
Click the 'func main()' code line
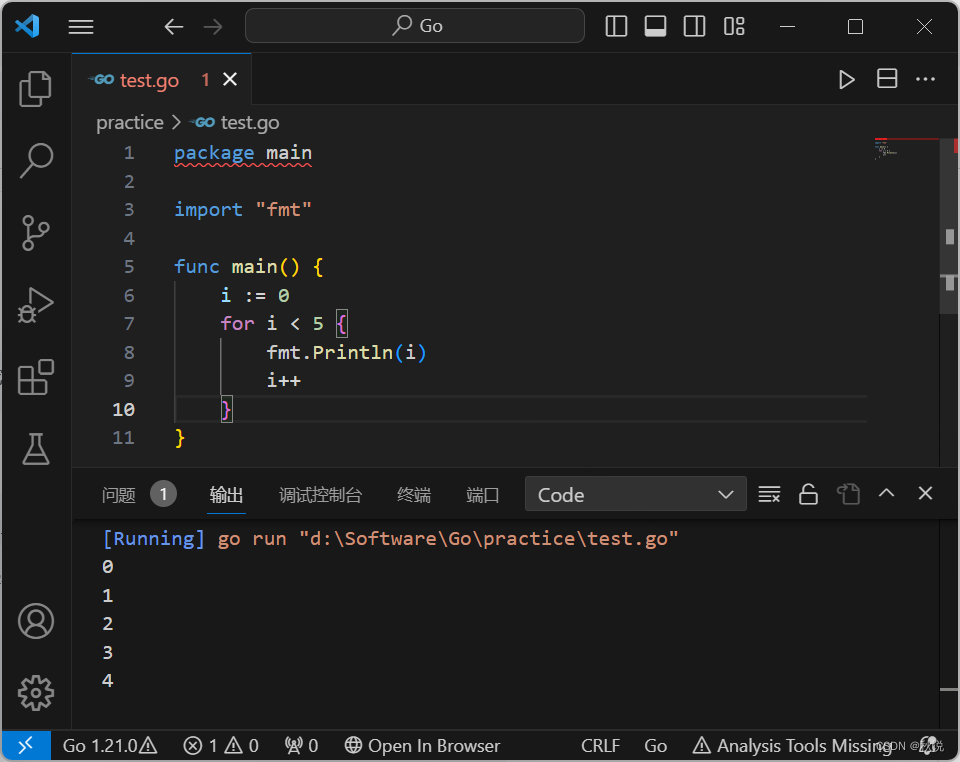(249, 267)
